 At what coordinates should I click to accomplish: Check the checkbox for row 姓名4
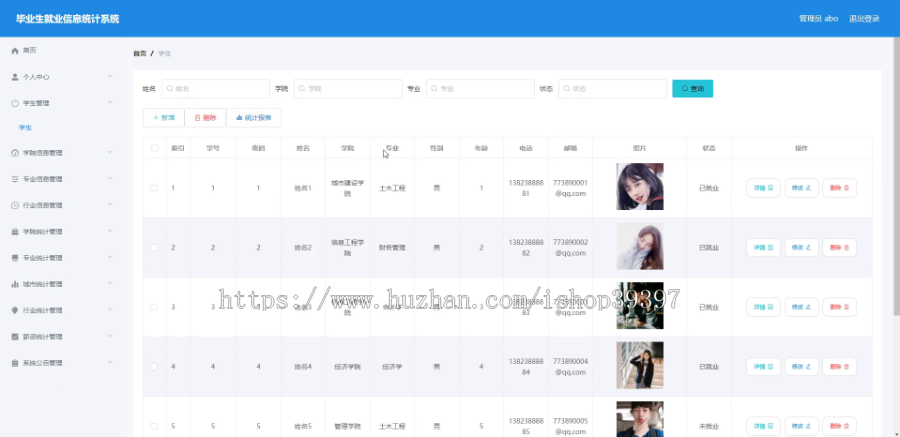tap(154, 366)
